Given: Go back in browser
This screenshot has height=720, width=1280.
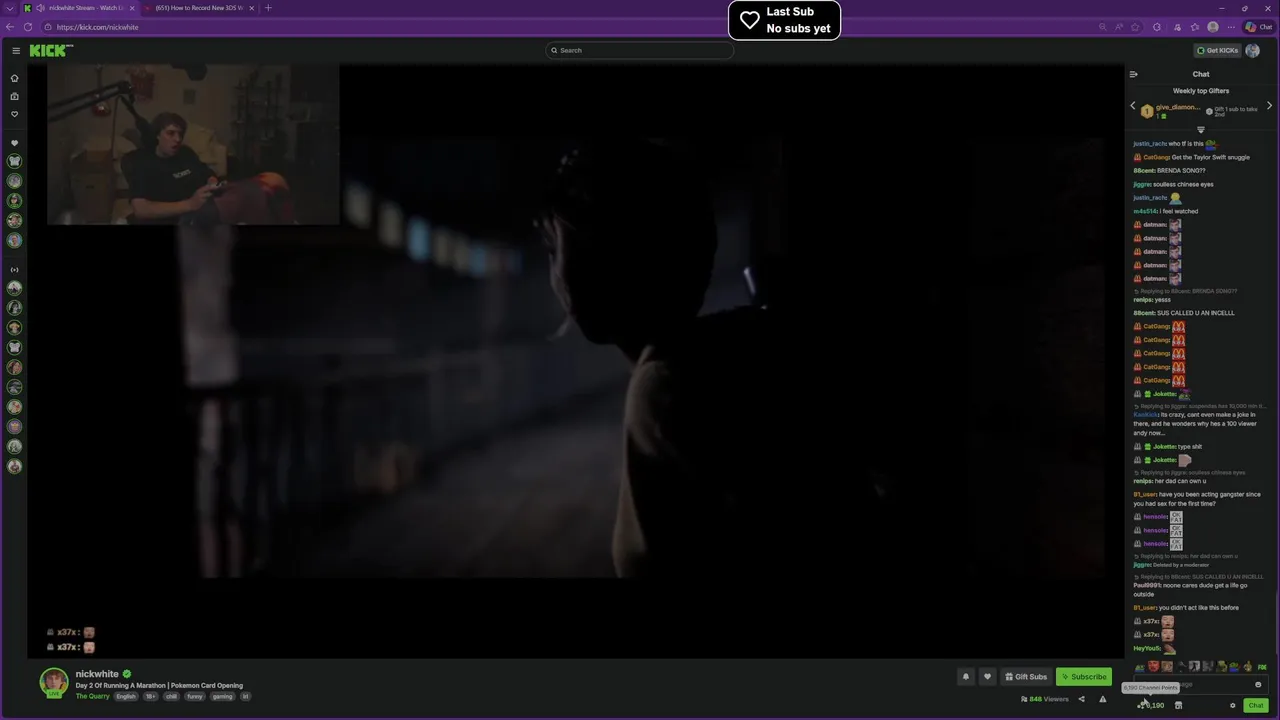Looking at the screenshot, I should tap(10, 27).
